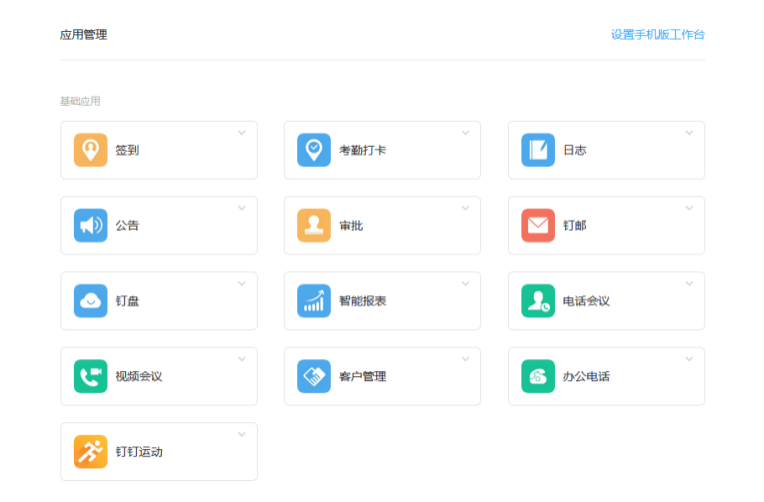
Task: Expand the chevron on the 签到 card
Action: click(x=242, y=133)
